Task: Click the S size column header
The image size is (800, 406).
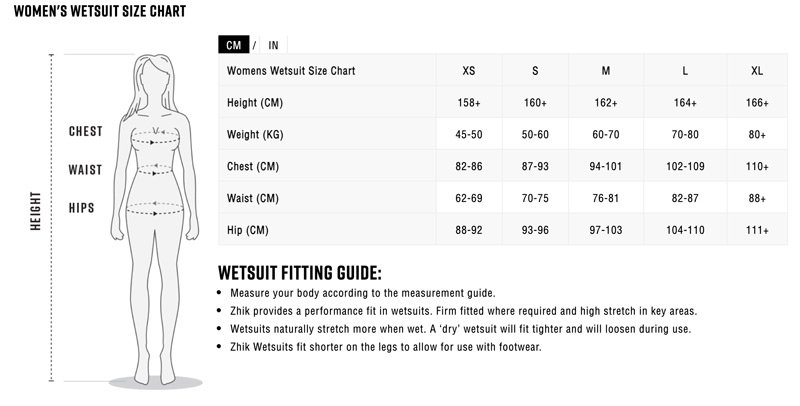Action: tap(535, 71)
